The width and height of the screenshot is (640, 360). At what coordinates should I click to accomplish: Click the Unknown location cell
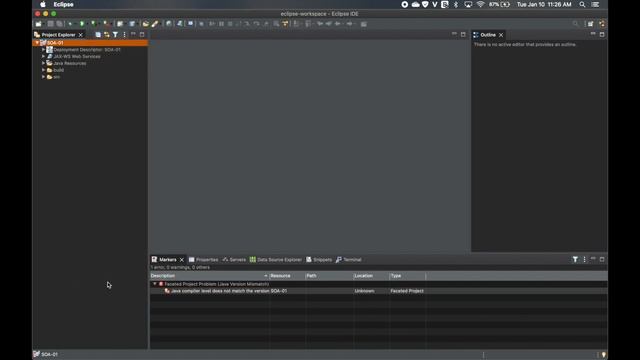tap(364, 291)
